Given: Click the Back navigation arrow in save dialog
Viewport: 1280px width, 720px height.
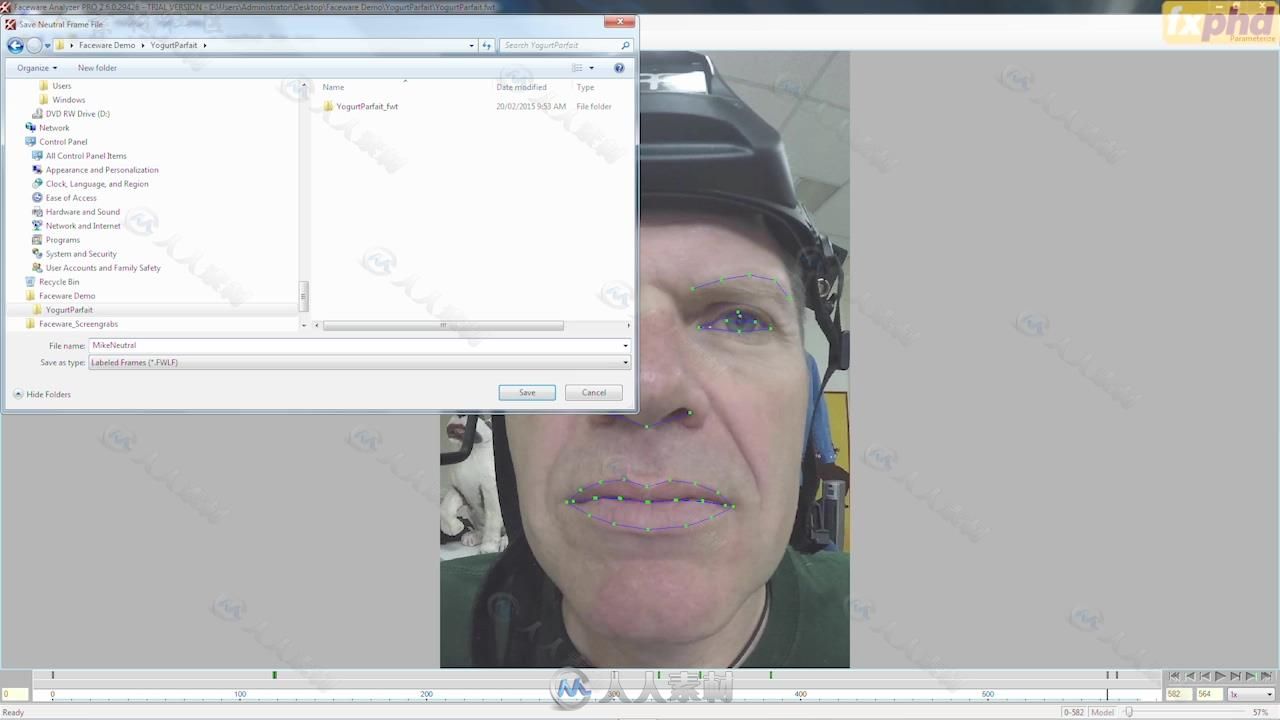Looking at the screenshot, I should (x=15, y=45).
